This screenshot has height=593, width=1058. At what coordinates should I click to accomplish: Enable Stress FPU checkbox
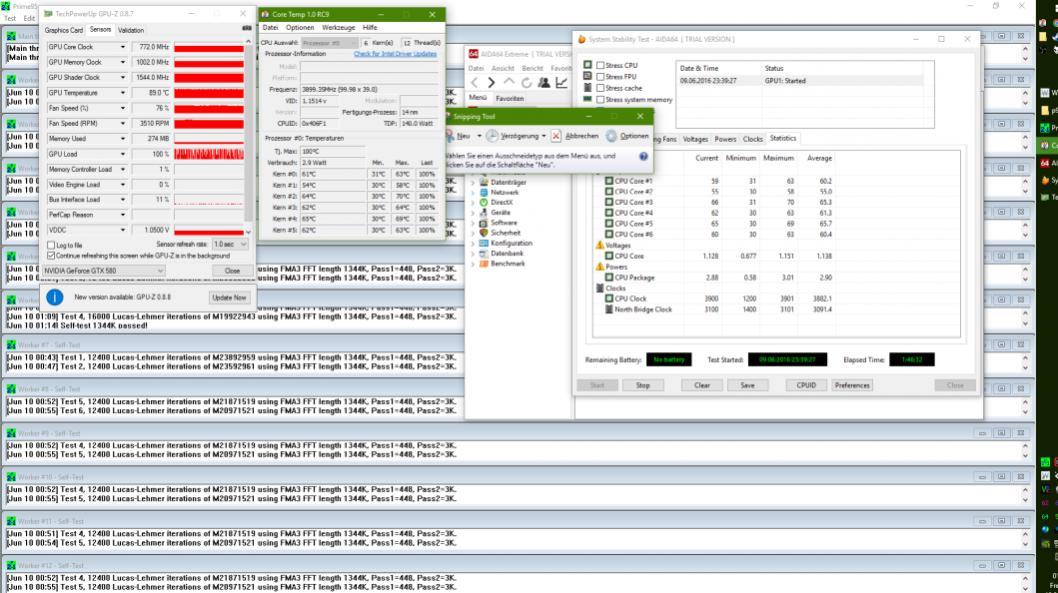click(600, 77)
